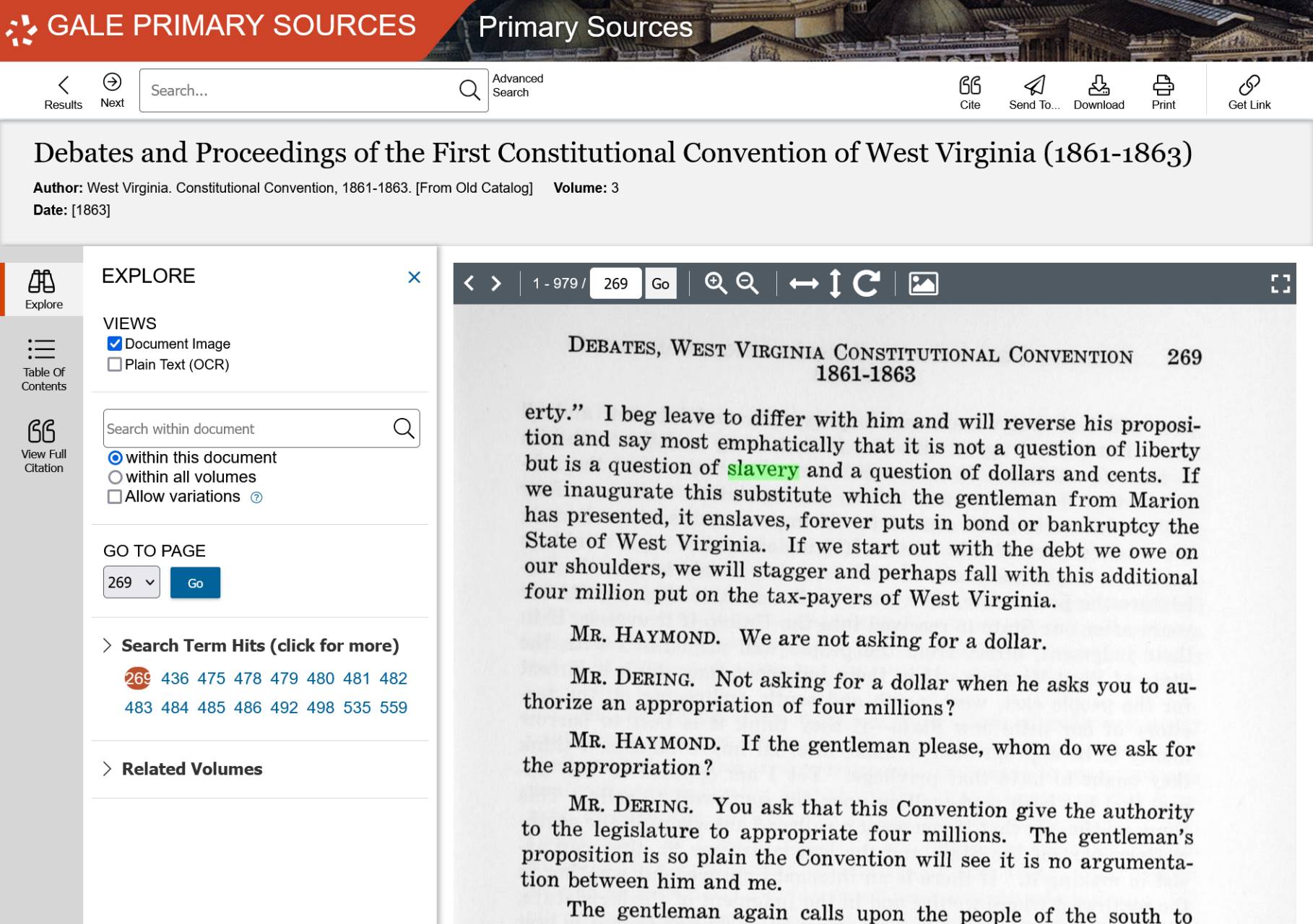Open Advanced Search
The image size is (1313, 924).
517,85
